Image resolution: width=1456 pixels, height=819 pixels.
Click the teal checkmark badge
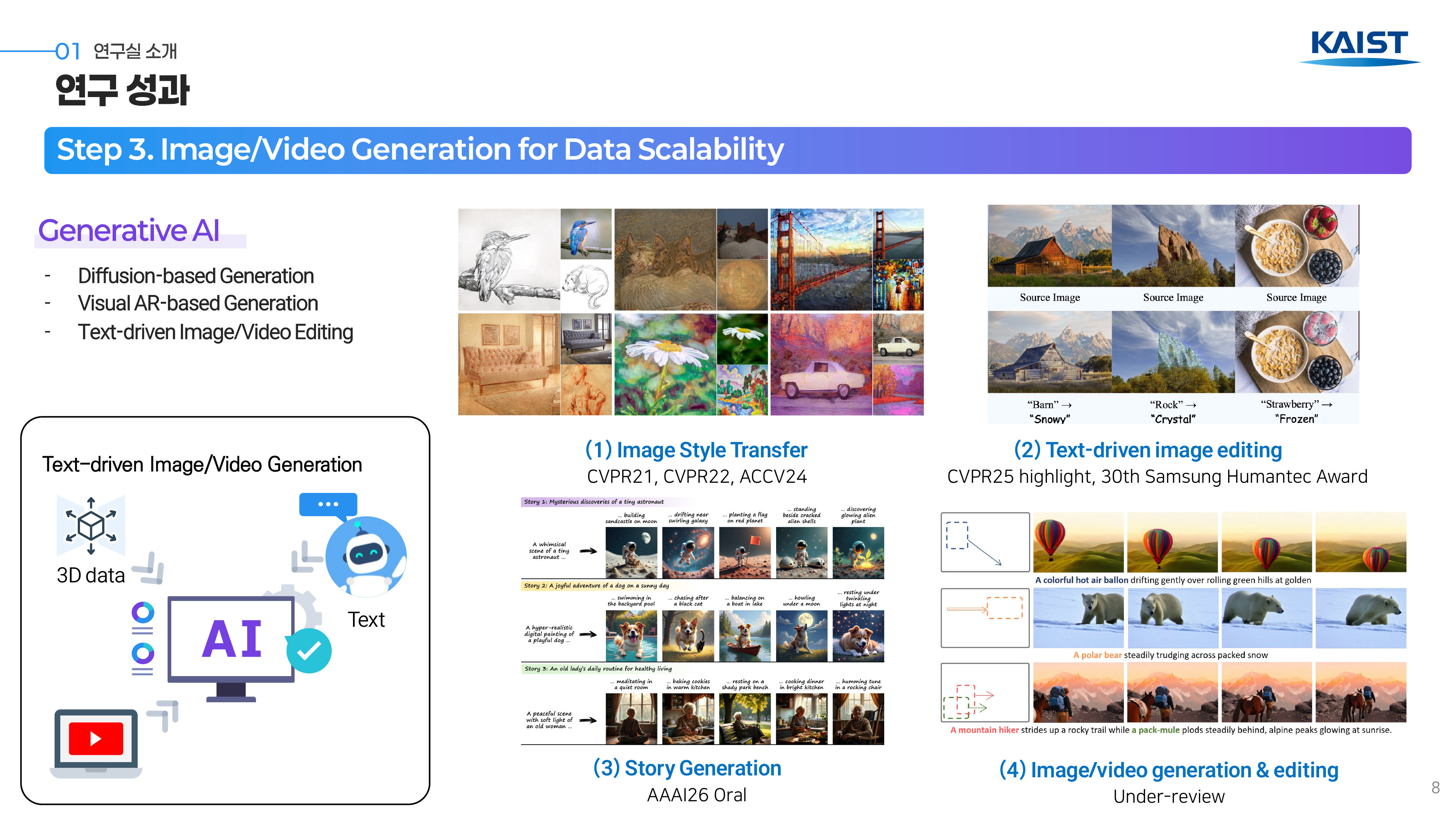coord(309,651)
